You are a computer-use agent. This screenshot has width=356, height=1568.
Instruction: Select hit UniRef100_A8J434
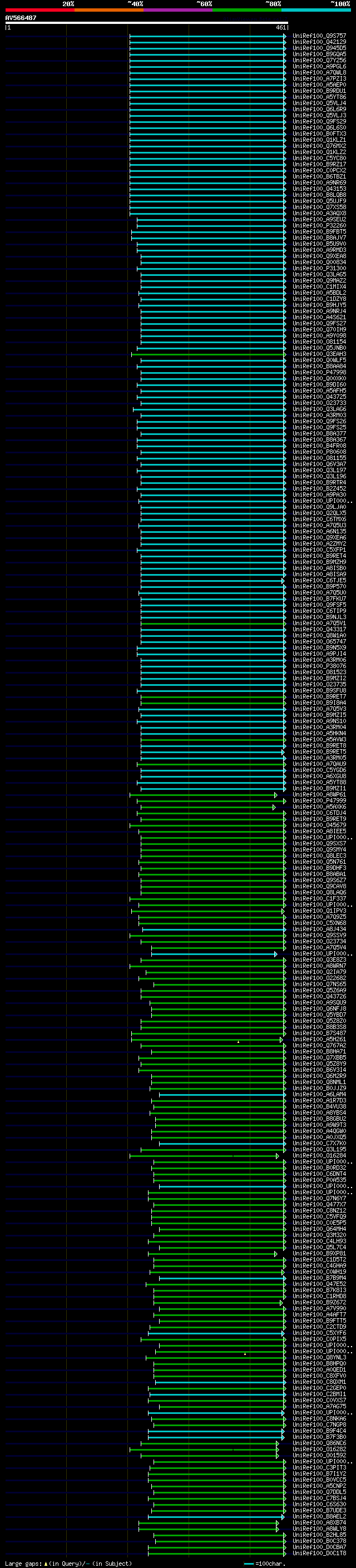pyautogui.click(x=319, y=929)
